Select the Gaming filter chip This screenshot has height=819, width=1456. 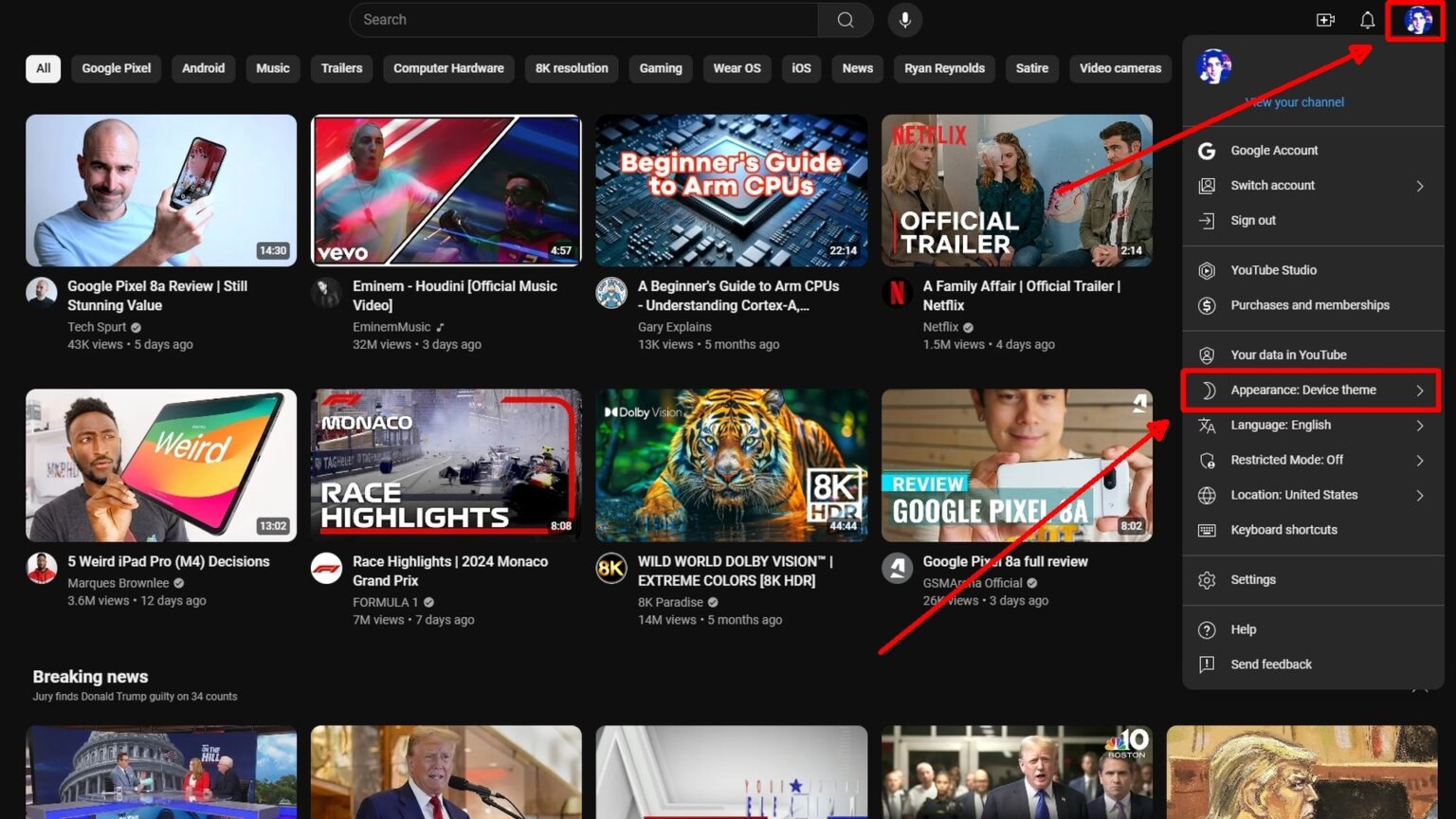coord(661,68)
